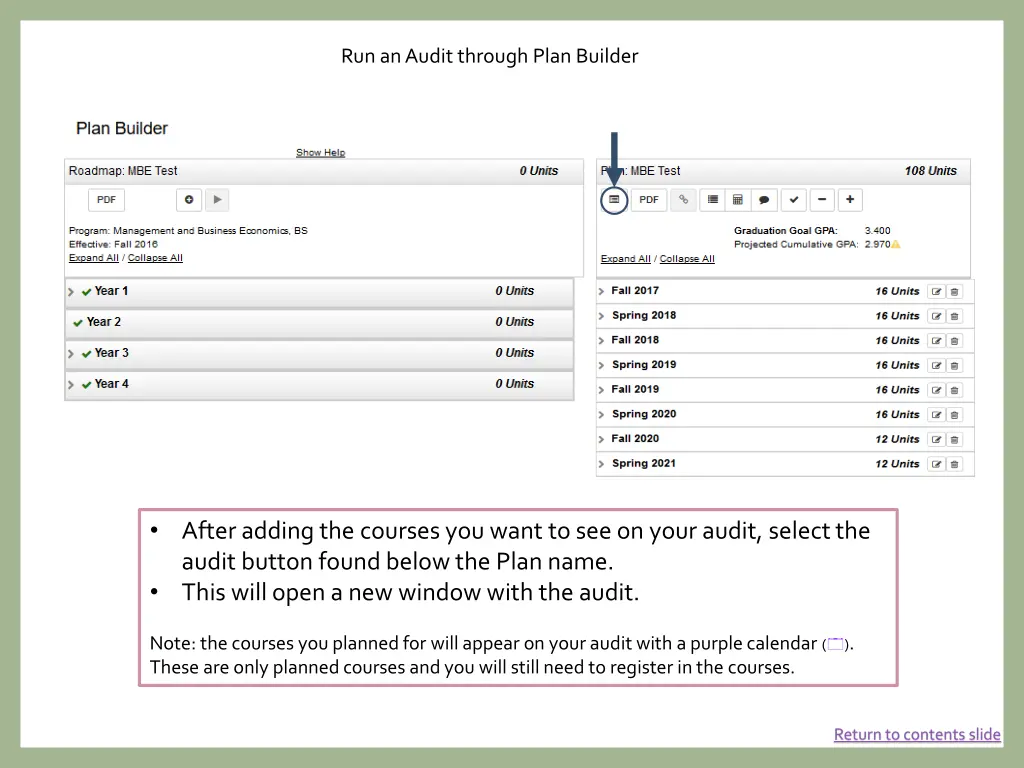Click the list view icon in Plan toolbar
The width and height of the screenshot is (1024, 768).
coord(712,200)
